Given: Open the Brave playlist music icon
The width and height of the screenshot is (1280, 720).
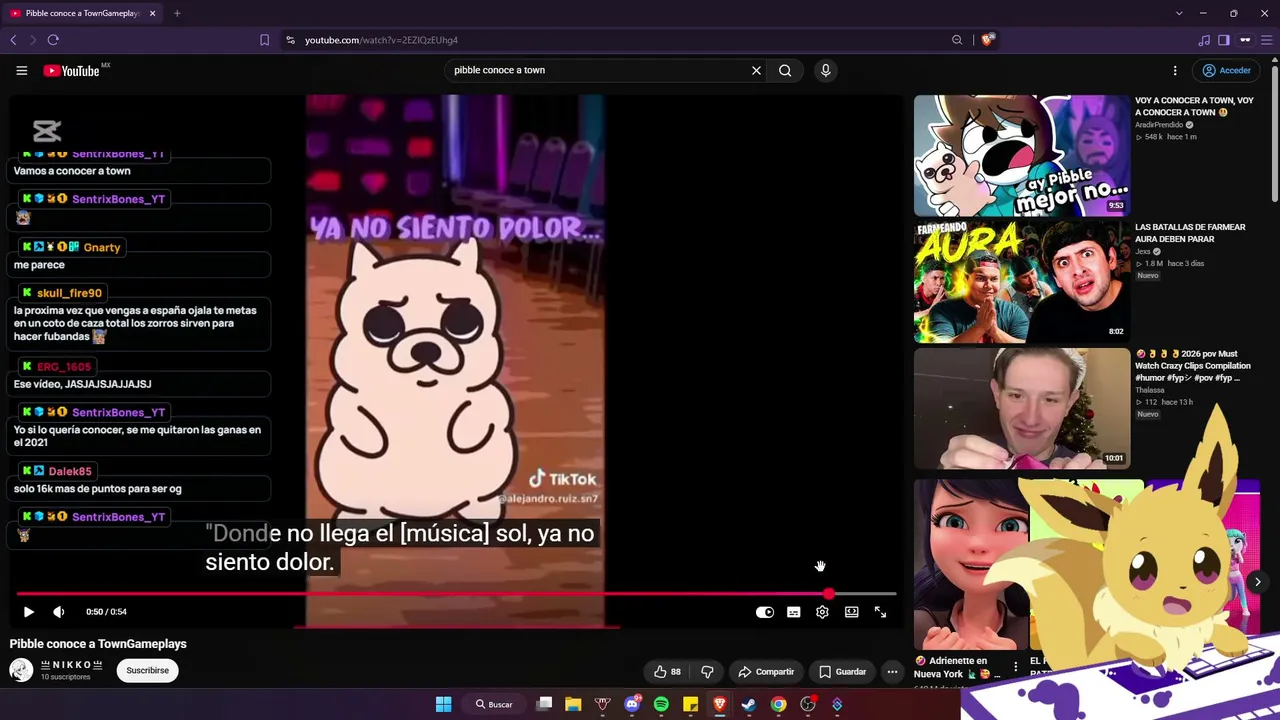Looking at the screenshot, I should click(x=1204, y=40).
